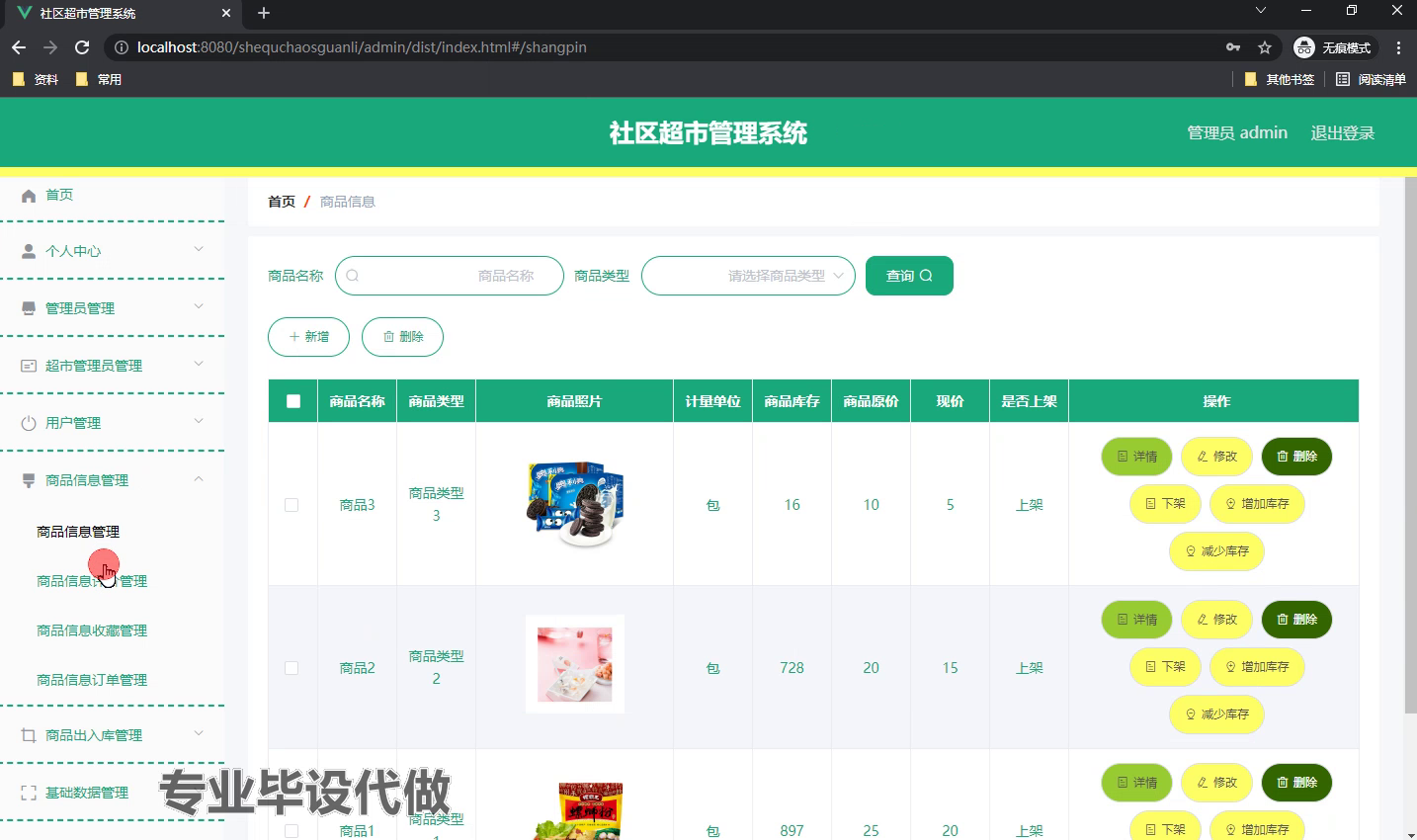Click the pink product image of 商品2
The width and height of the screenshot is (1417, 840).
pos(575,664)
